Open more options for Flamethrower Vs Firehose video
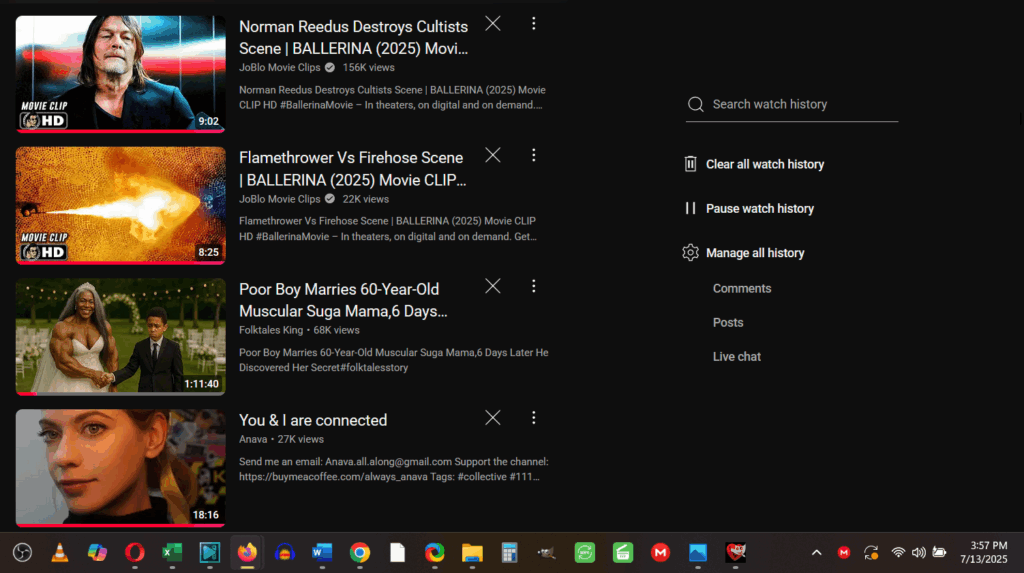Image resolution: width=1024 pixels, height=573 pixels. [534, 156]
